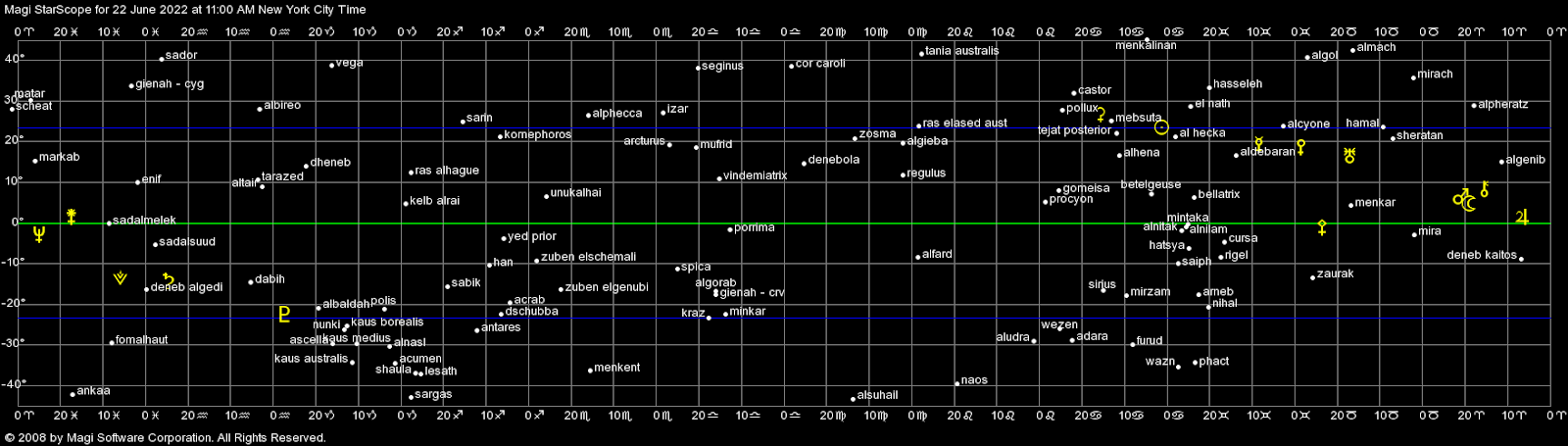Viewport: 1568px width, 446px height.
Task: Select the Uranus glyph below hamal
Action: coord(1349,155)
